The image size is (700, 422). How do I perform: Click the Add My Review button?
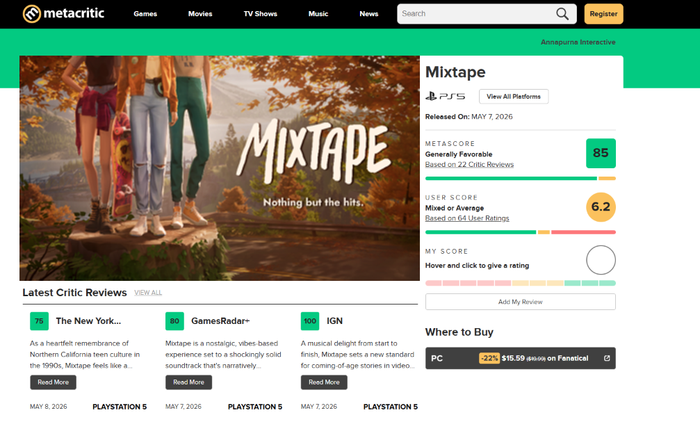(520, 302)
